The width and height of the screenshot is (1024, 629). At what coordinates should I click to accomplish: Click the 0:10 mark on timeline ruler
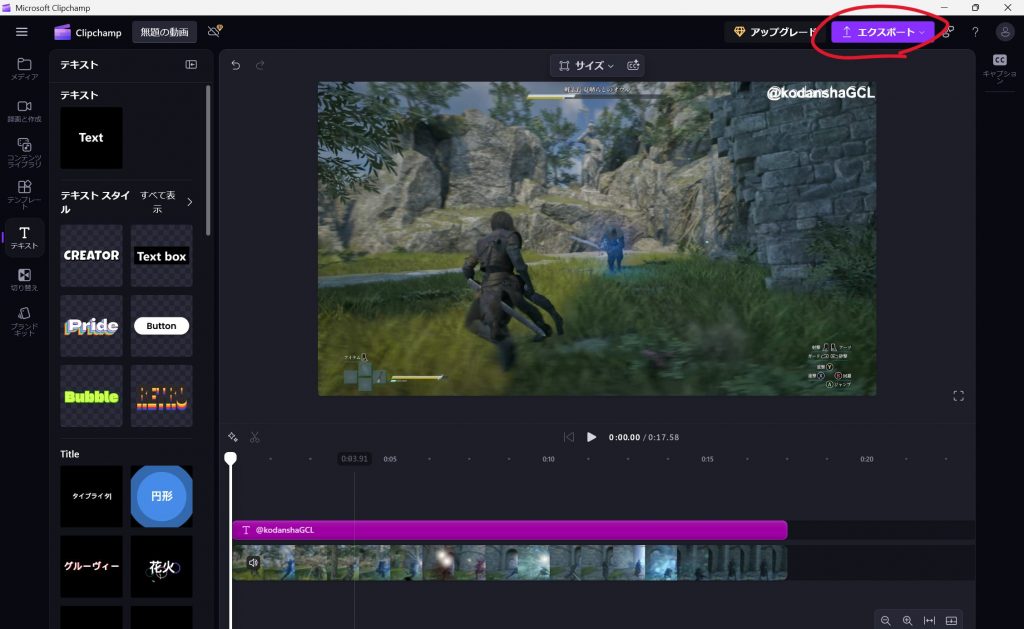click(549, 459)
